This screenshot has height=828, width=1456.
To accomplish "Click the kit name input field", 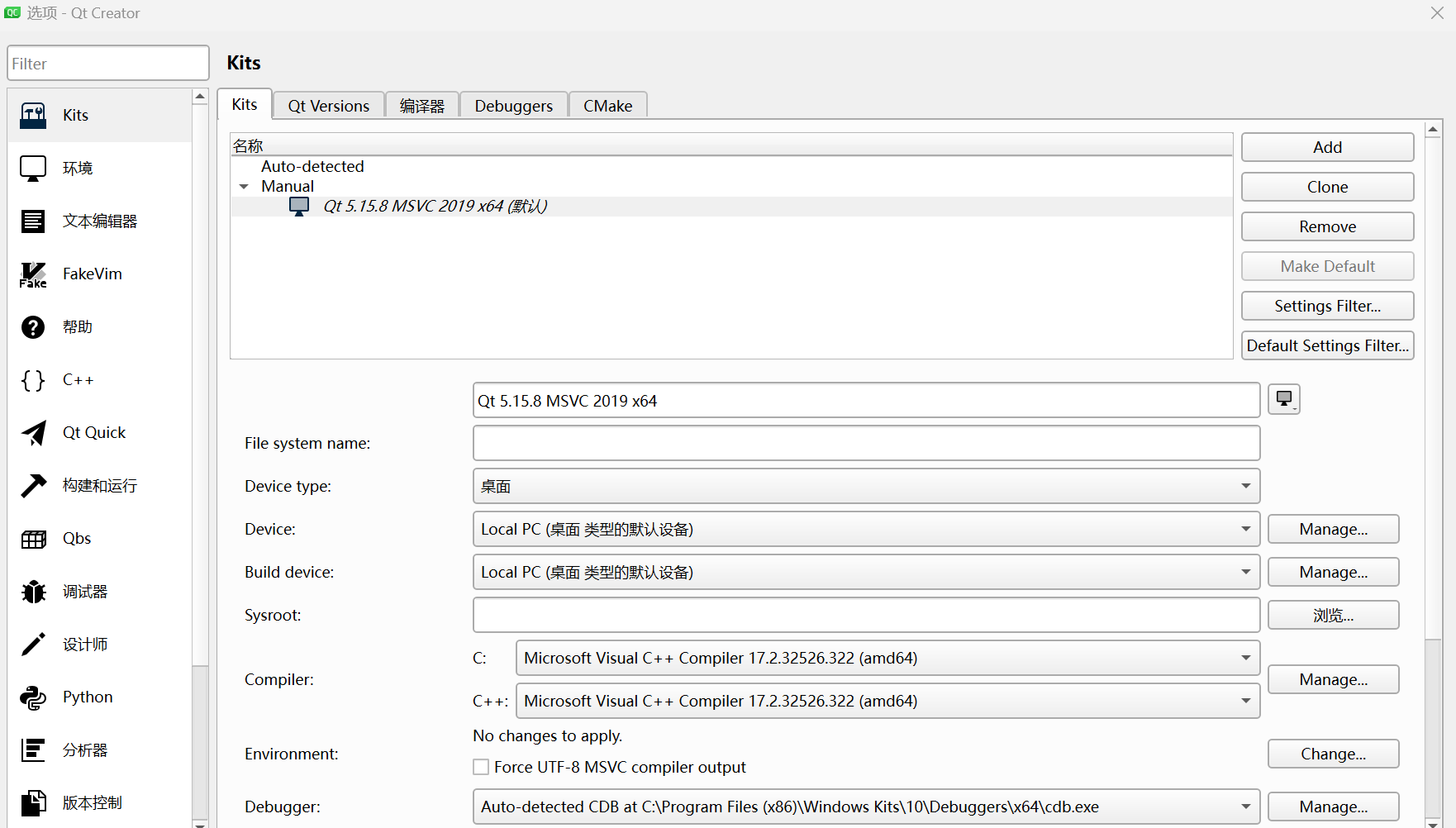I will click(x=866, y=400).
